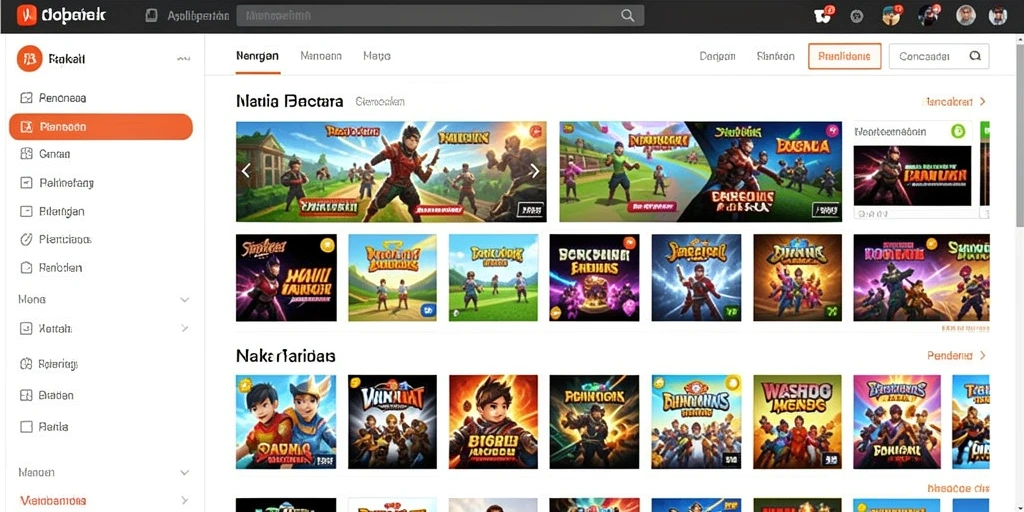Click the previous arrow on the first banner
The width and height of the screenshot is (1024, 512).
pyautogui.click(x=246, y=171)
